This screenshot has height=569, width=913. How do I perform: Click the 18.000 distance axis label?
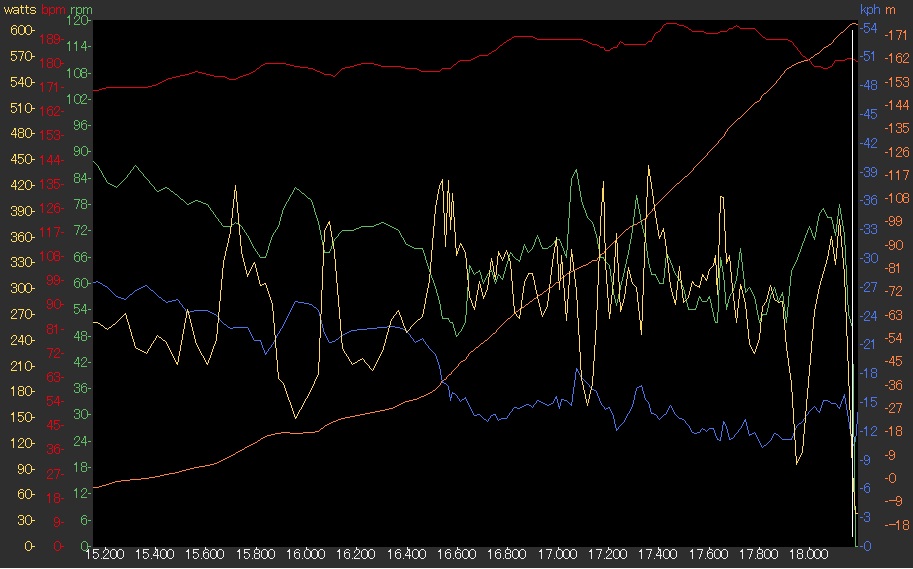click(x=808, y=554)
